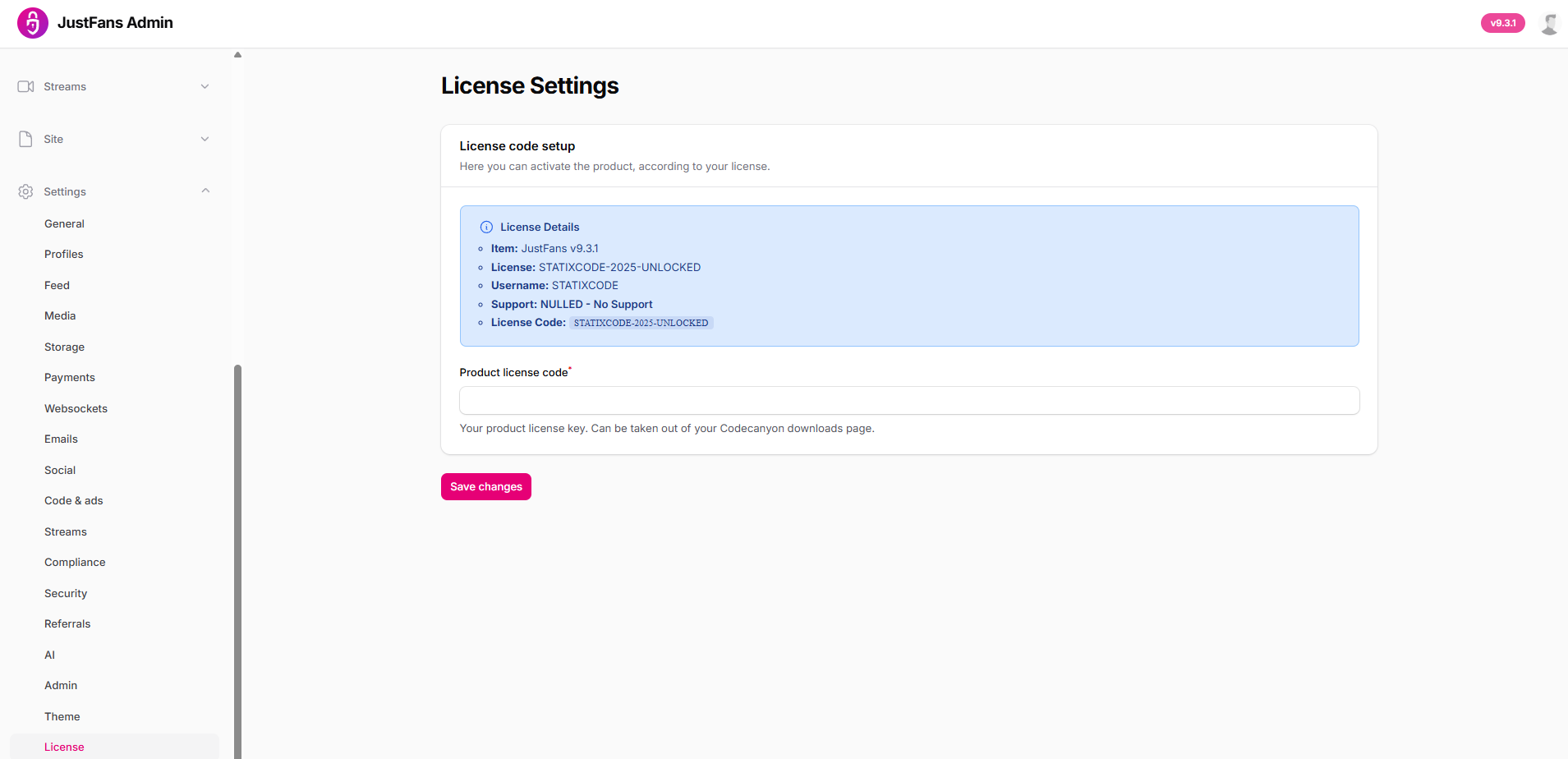The width and height of the screenshot is (1568, 759).
Task: Focus the Product license code field
Action: (908, 401)
